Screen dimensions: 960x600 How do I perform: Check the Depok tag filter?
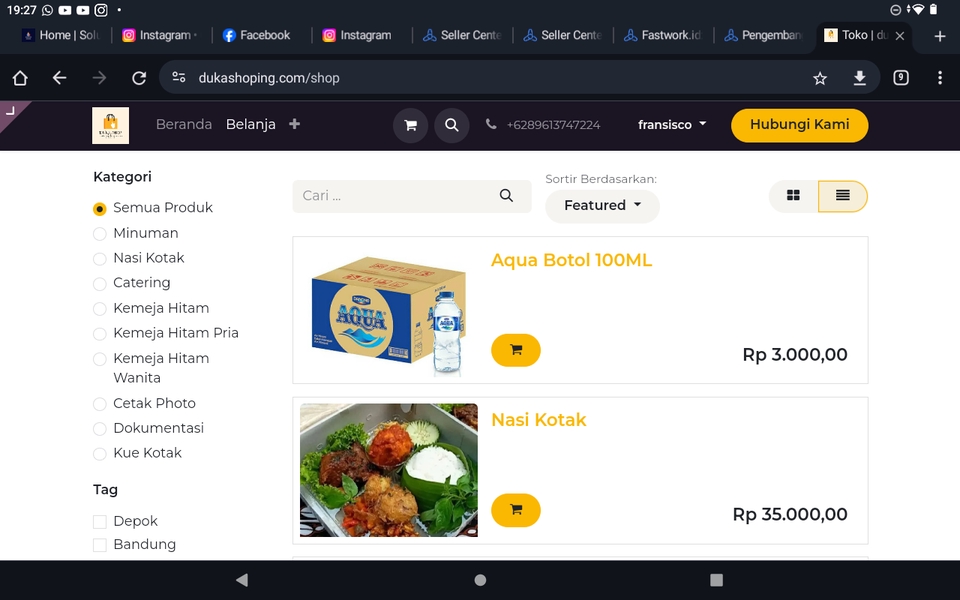[x=100, y=521]
